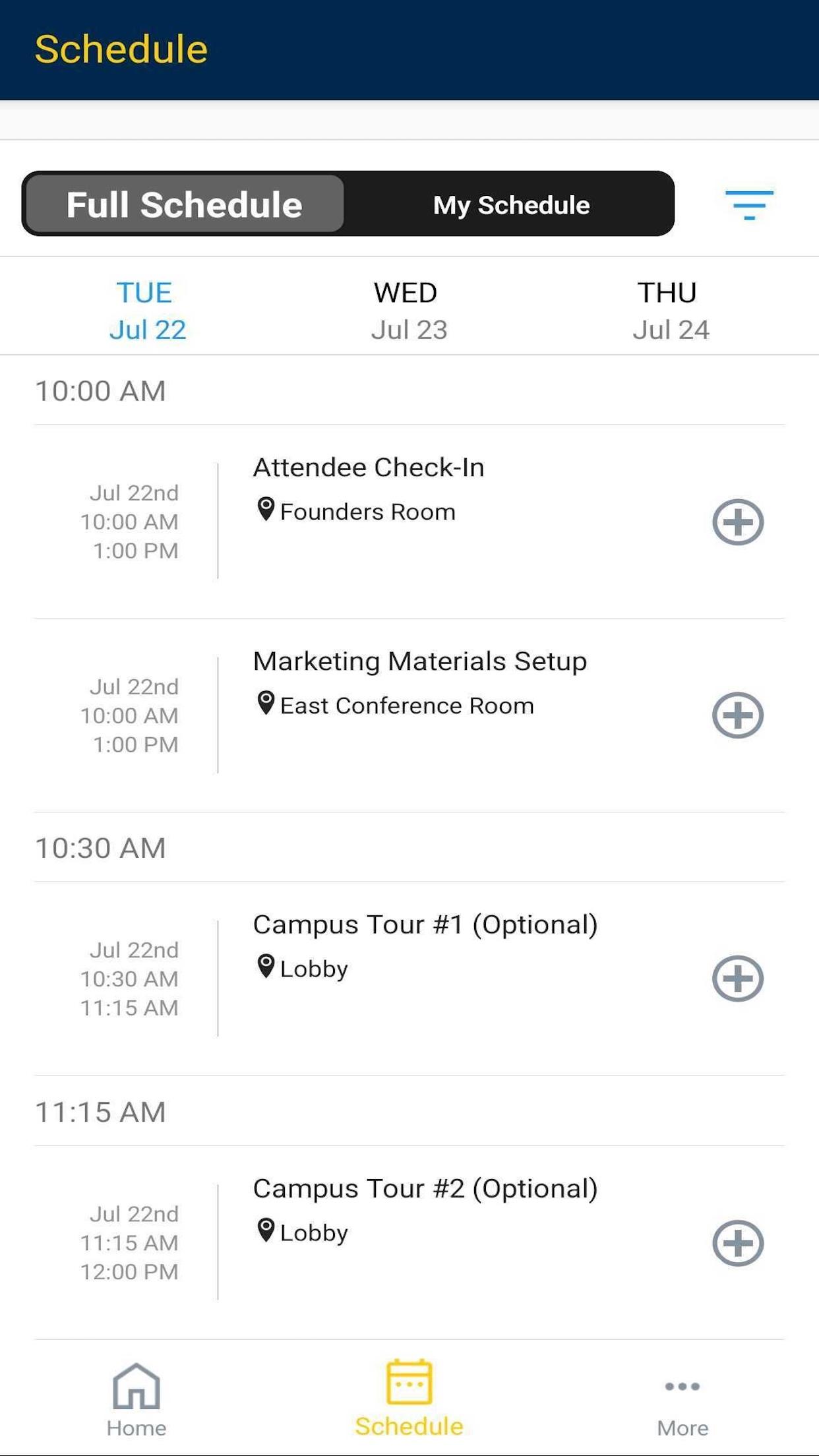Open the Marketing Materials Setup event
Screen dimensions: 819x1456
(x=419, y=661)
